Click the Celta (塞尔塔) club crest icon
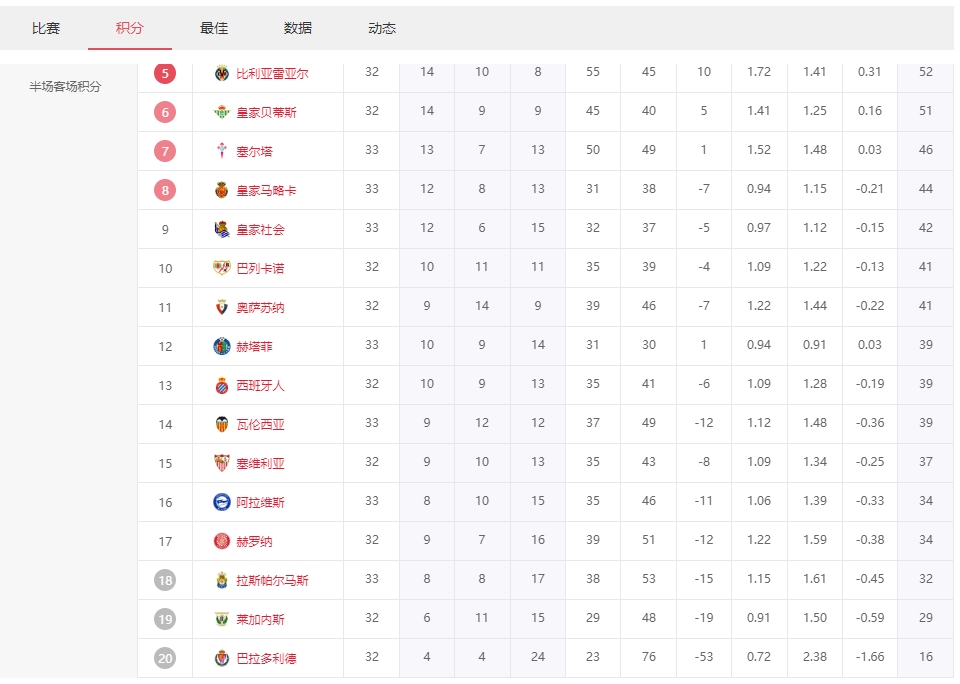This screenshot has height=684, width=960. [x=222, y=151]
